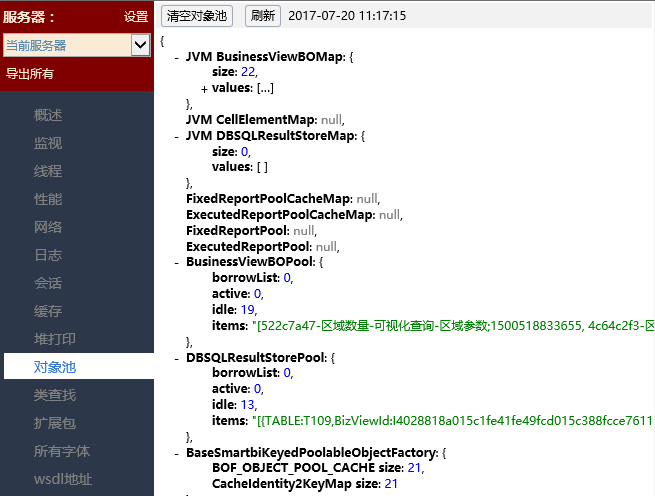The width and height of the screenshot is (655, 496).
Task: Open the 会话 menu item
Action: (x=48, y=283)
